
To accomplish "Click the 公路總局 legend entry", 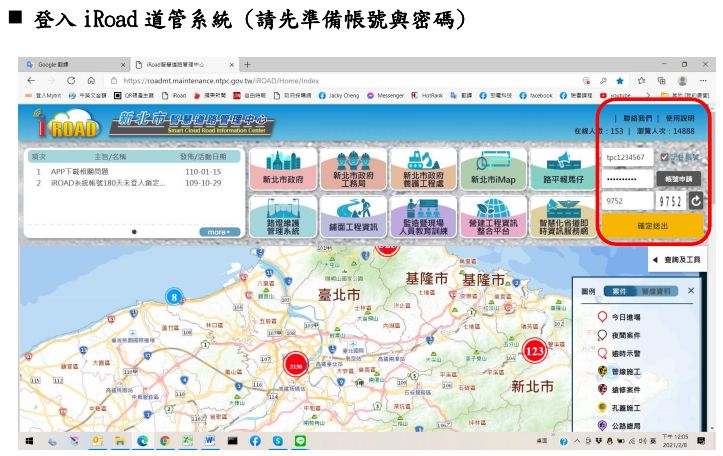I will (x=619, y=426).
